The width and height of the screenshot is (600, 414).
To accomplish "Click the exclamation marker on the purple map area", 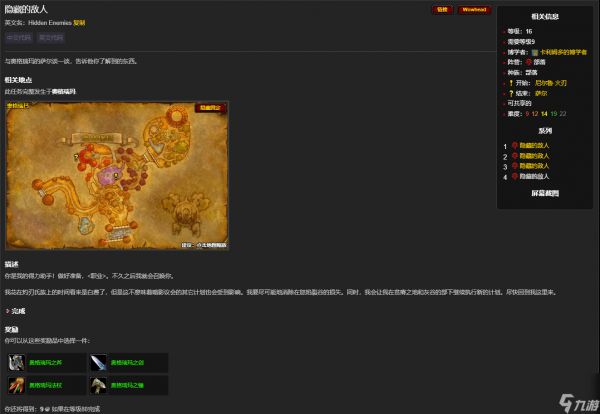I will click(116, 176).
